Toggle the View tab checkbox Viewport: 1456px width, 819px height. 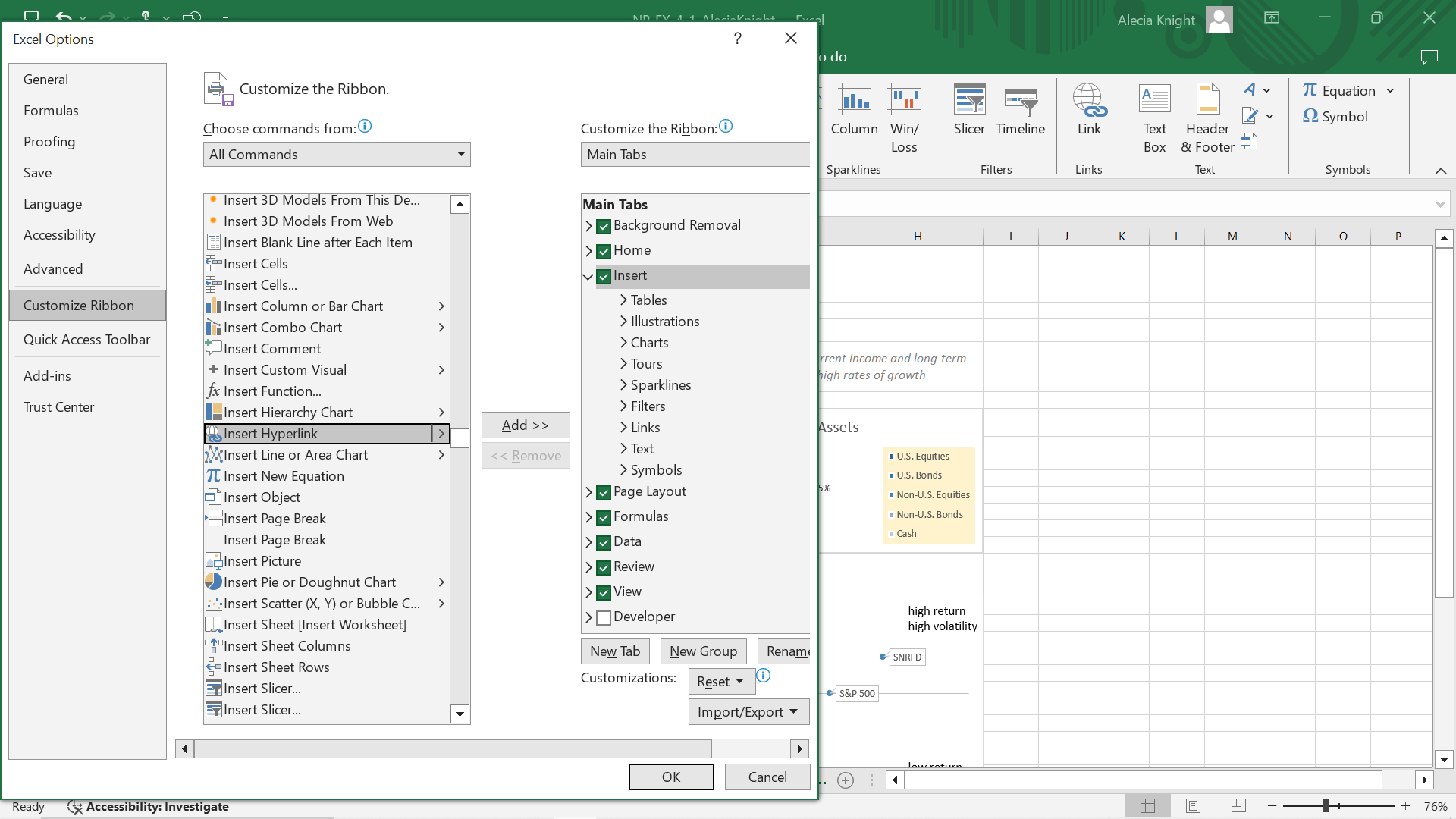tap(604, 592)
